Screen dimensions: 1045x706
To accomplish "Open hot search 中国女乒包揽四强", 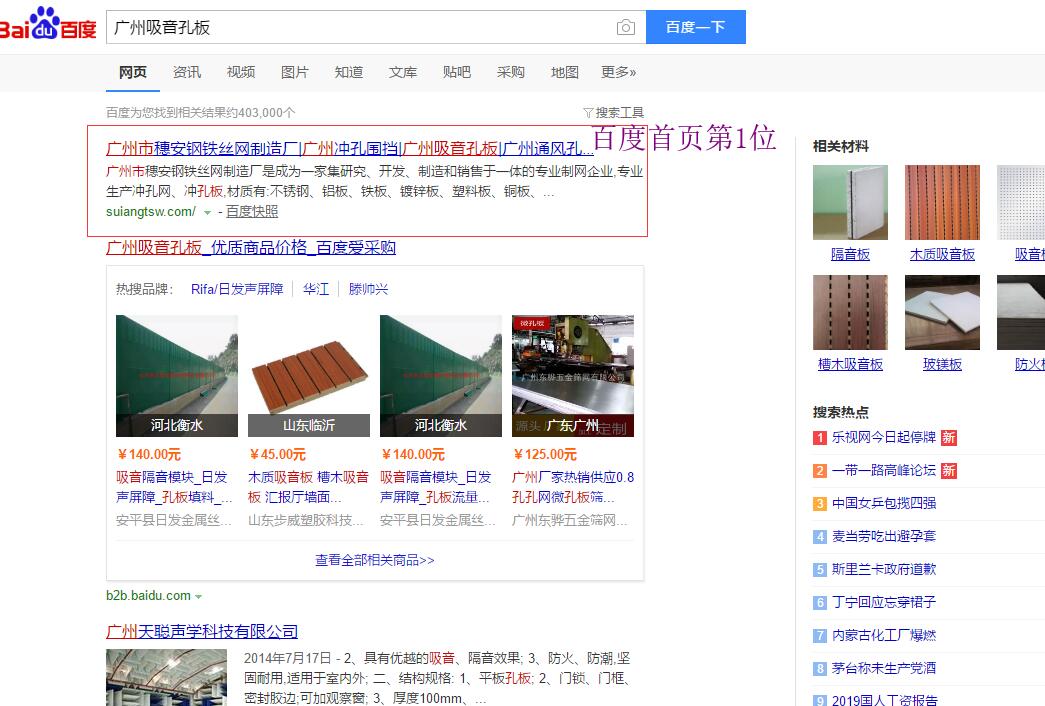I will point(884,503).
